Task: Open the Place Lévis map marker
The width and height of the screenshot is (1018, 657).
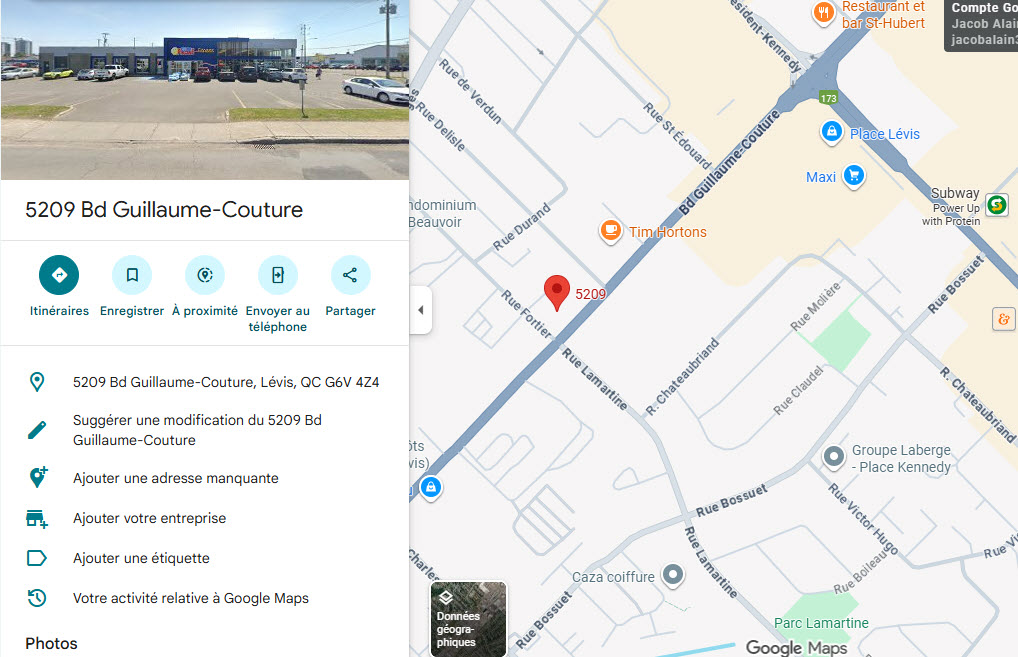Action: tap(831, 132)
